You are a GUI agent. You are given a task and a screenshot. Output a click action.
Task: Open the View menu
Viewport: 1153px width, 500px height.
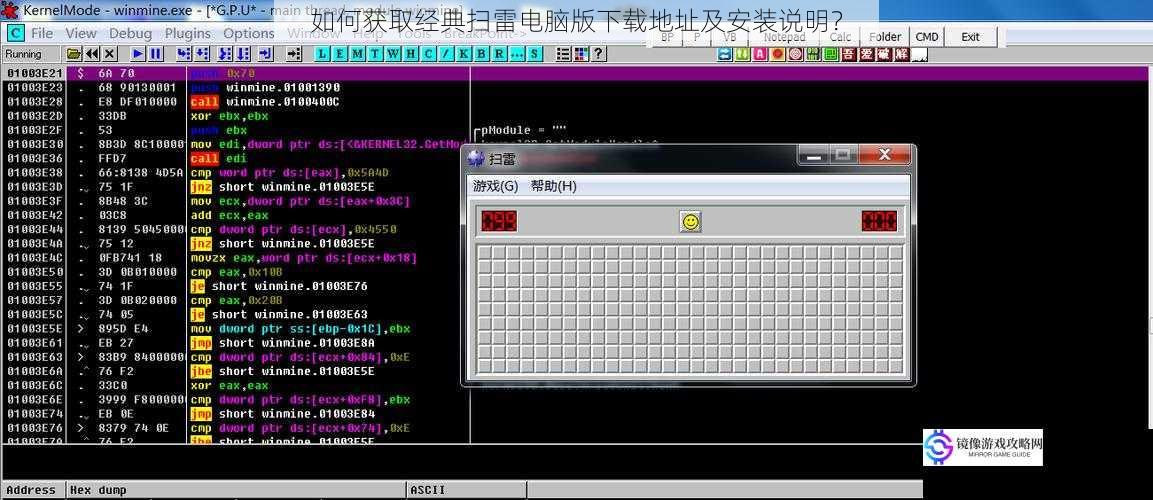click(x=81, y=33)
